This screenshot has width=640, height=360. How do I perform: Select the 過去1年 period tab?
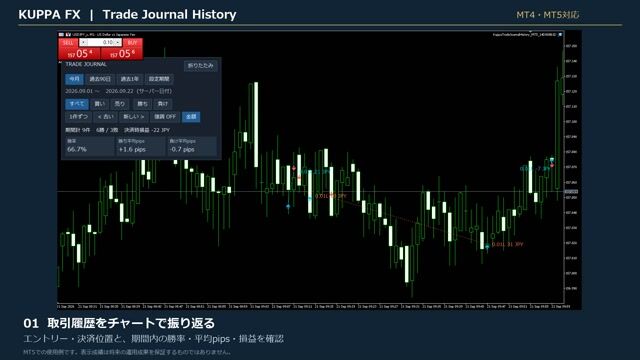tap(129, 79)
